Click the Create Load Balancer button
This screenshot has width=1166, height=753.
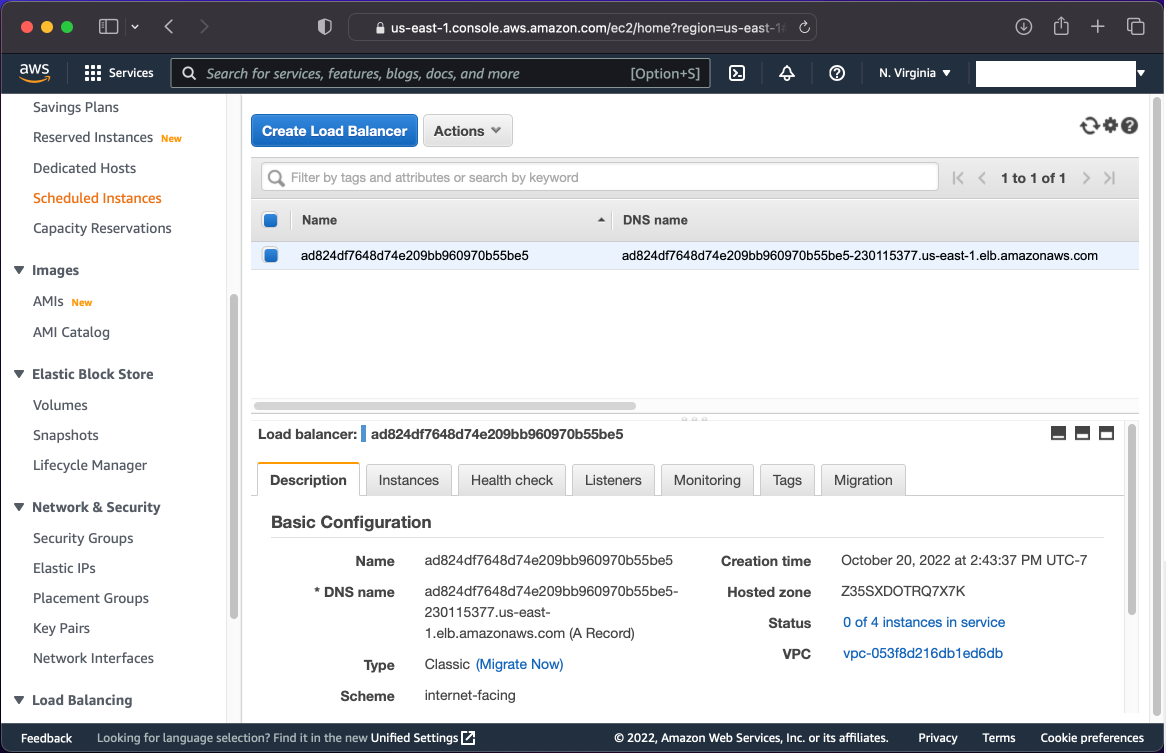point(334,131)
